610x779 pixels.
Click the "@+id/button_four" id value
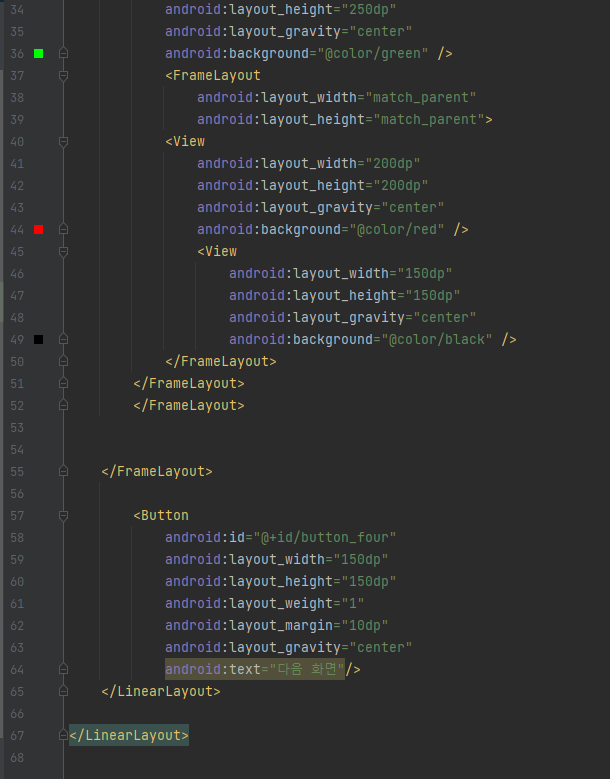(x=324, y=538)
